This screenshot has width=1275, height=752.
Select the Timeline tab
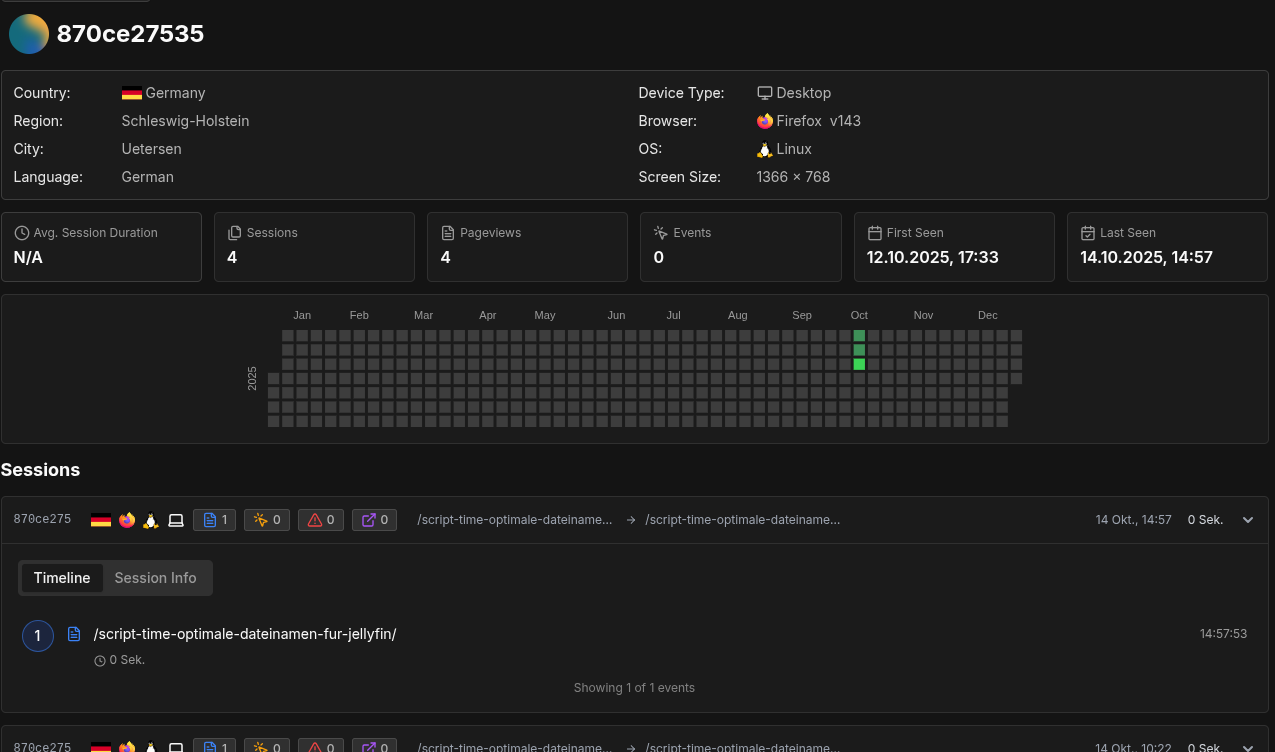pos(62,578)
